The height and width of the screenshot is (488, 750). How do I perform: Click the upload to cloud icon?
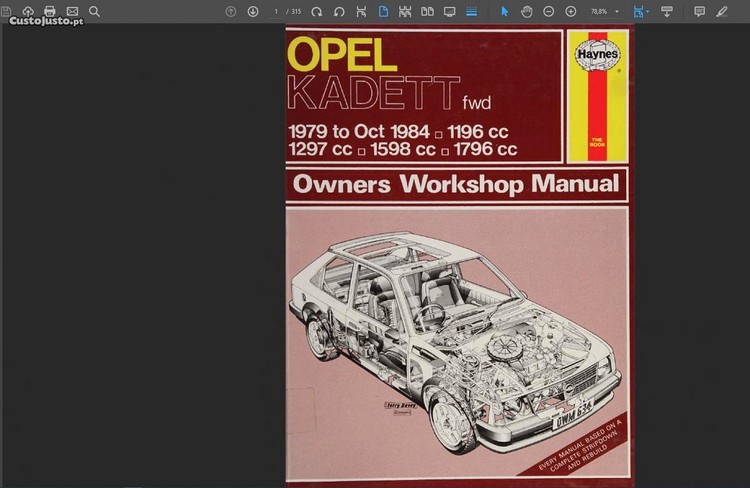point(28,11)
